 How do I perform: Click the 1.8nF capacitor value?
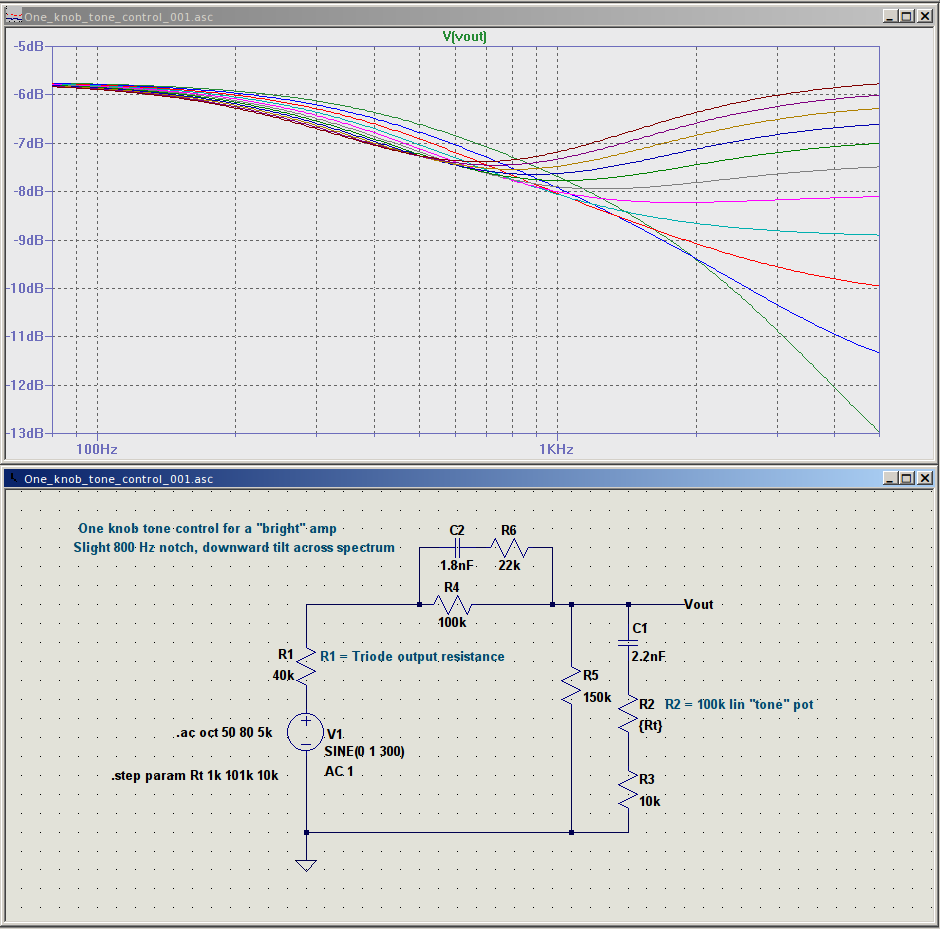pyautogui.click(x=456, y=565)
